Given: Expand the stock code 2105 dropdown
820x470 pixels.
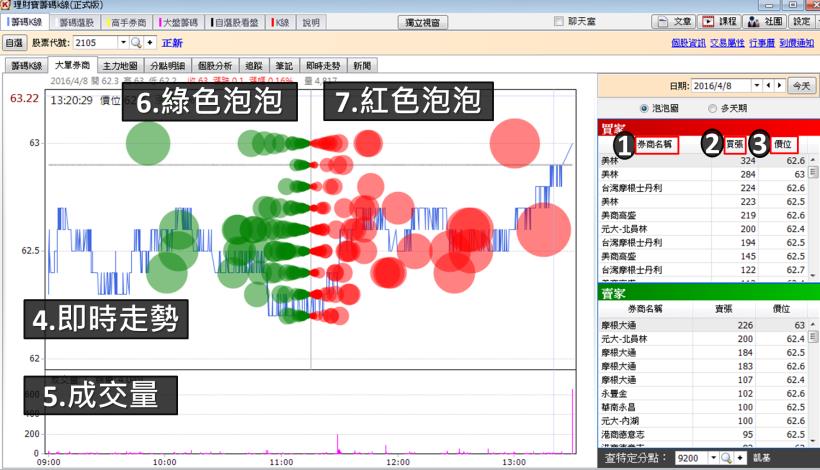Looking at the screenshot, I should click(121, 43).
